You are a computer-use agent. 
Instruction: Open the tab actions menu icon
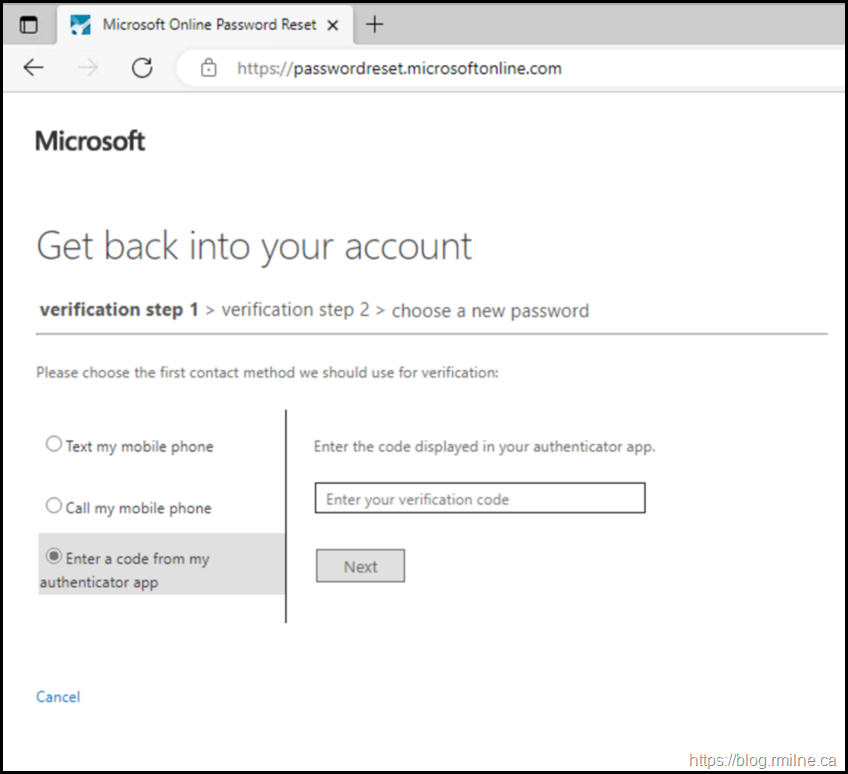(x=29, y=25)
